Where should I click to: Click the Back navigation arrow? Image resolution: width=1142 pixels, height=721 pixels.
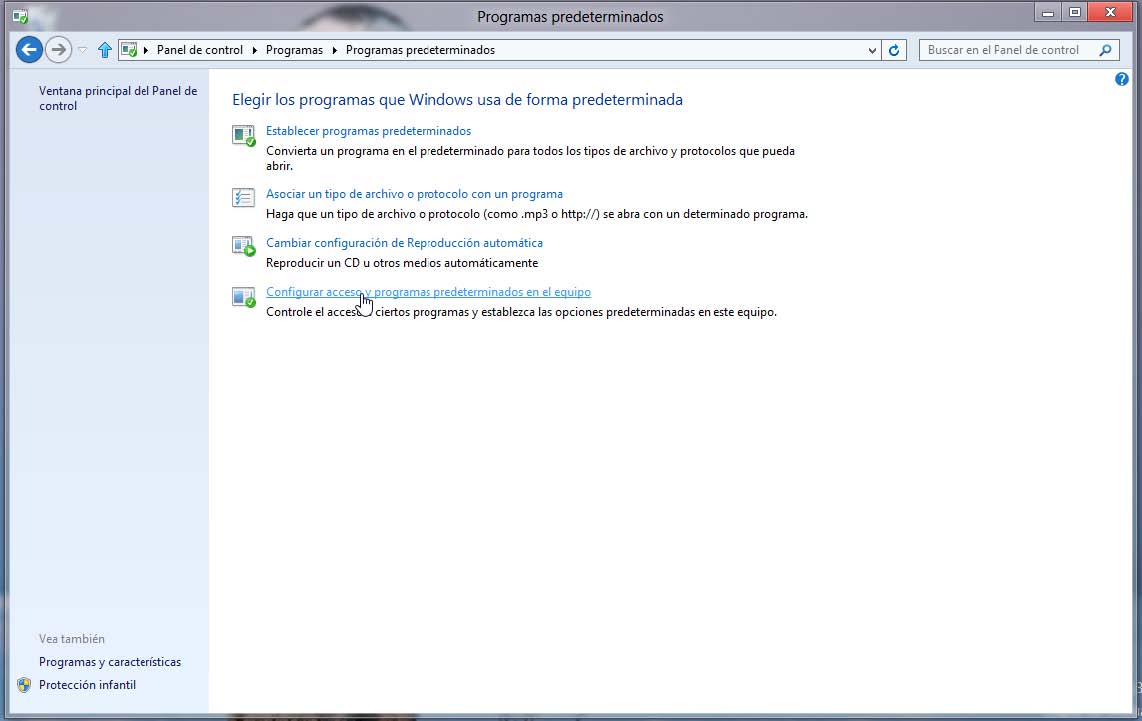(x=29, y=50)
